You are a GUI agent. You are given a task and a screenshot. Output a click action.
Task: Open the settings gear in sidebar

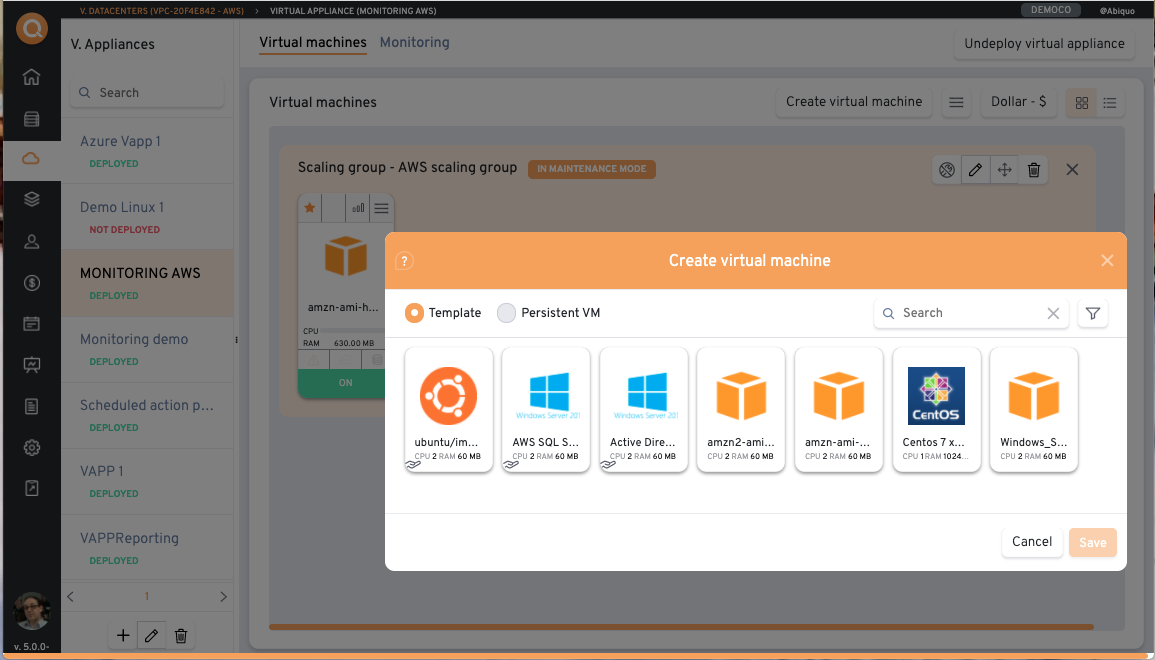point(32,447)
